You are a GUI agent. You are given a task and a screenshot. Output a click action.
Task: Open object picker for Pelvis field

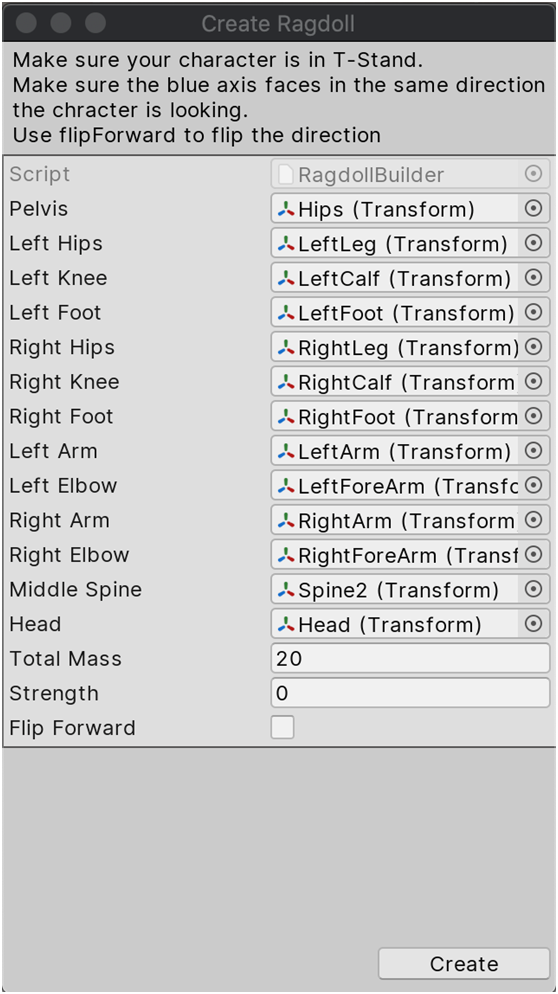click(x=534, y=209)
